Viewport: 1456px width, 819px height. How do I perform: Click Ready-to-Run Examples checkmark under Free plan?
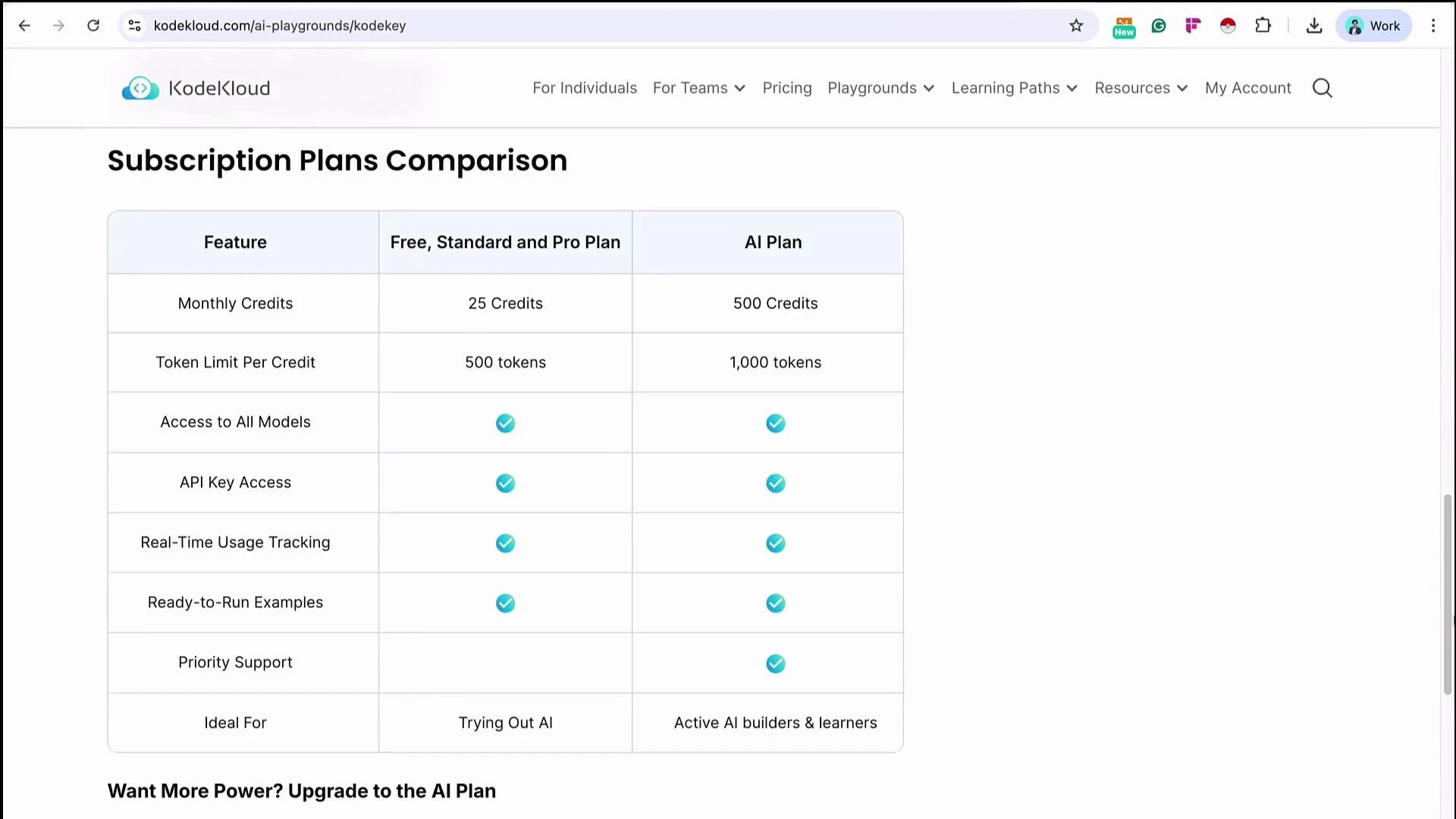pyautogui.click(x=505, y=603)
